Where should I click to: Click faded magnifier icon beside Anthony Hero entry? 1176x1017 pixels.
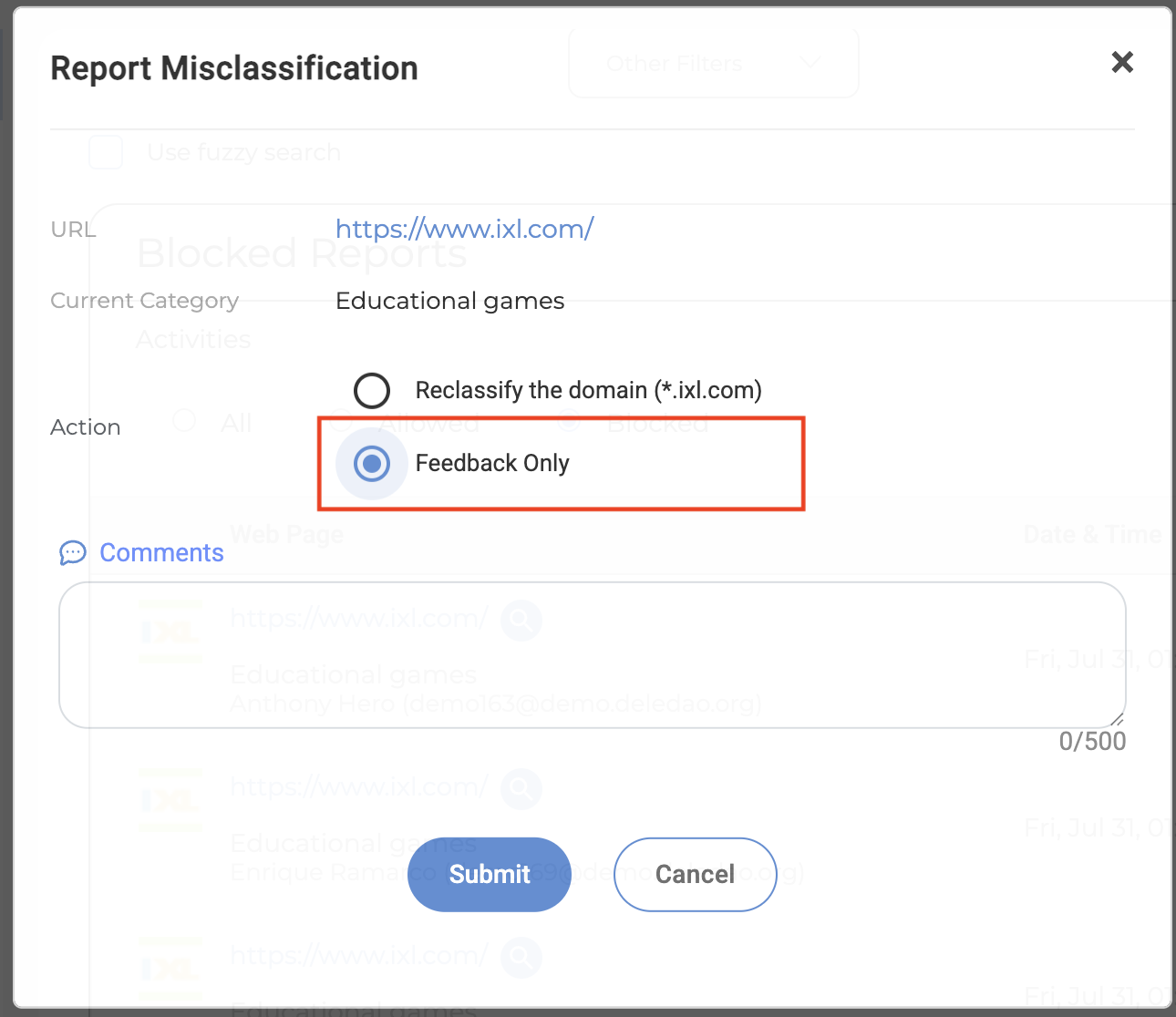521,620
